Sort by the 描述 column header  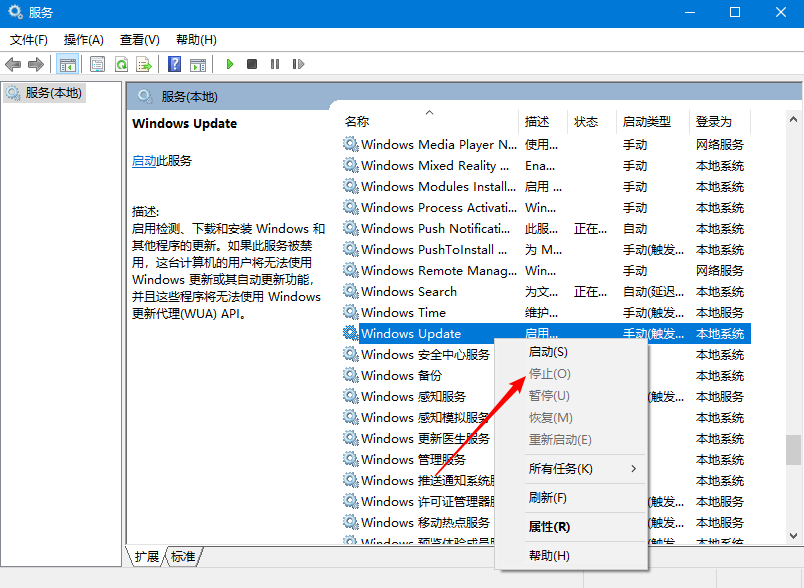coord(543,121)
